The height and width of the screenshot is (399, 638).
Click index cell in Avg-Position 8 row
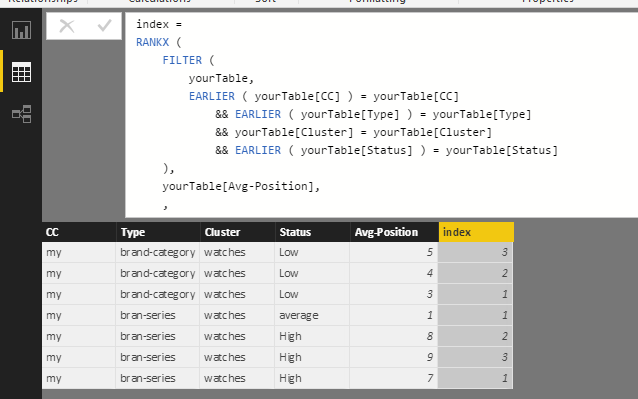tap(475, 336)
